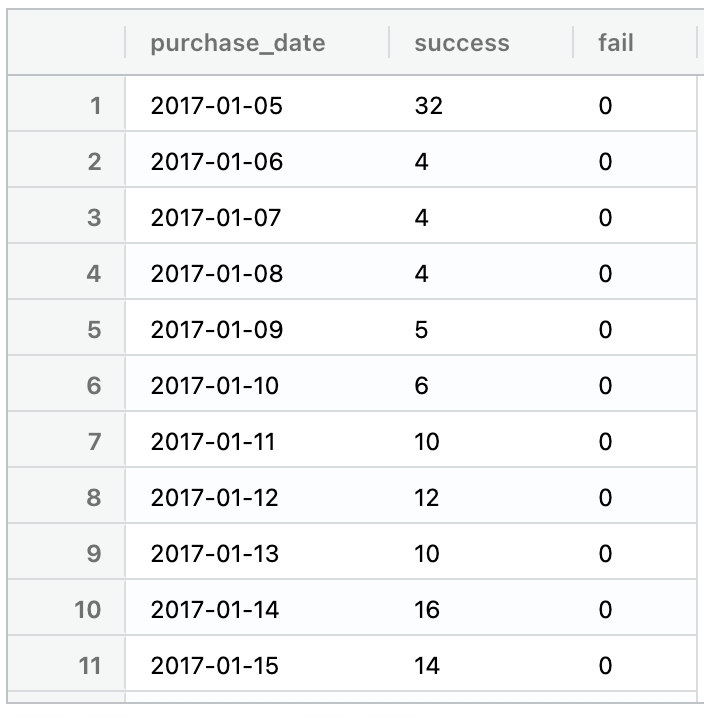Click the blank top-left corner header cell
Image resolution: width=704 pixels, height=718 pixels.
tap(66, 43)
